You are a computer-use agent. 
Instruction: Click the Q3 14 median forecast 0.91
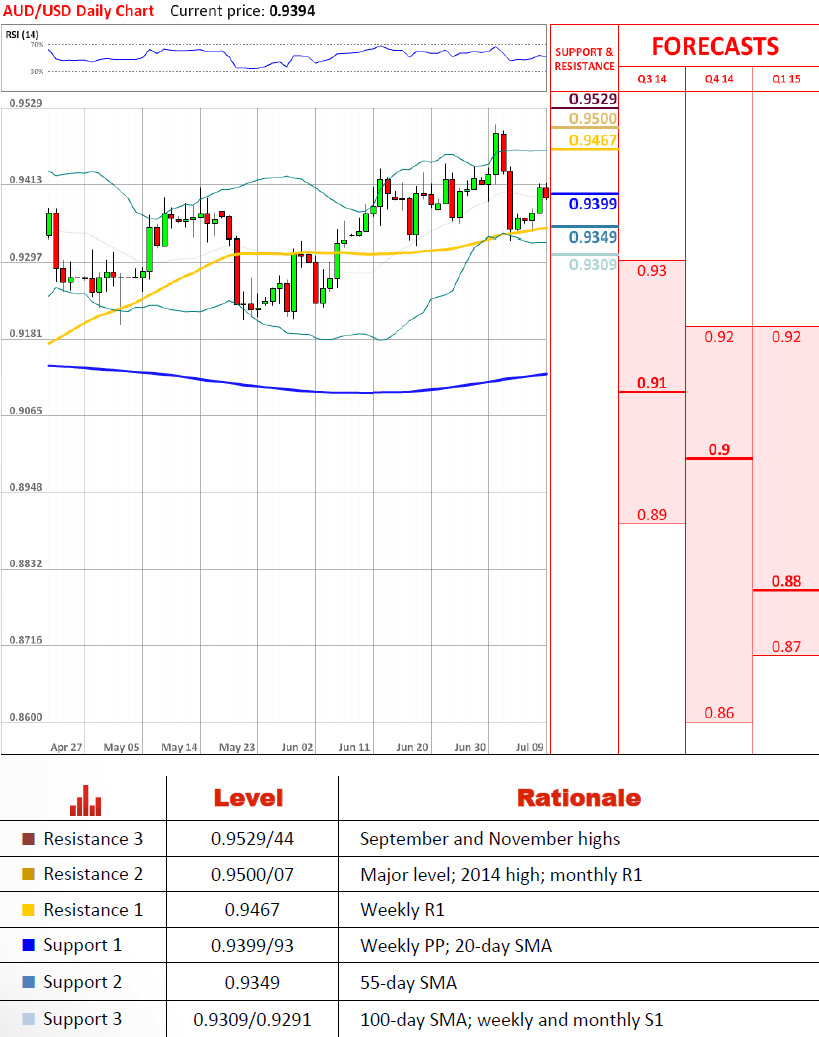click(651, 383)
